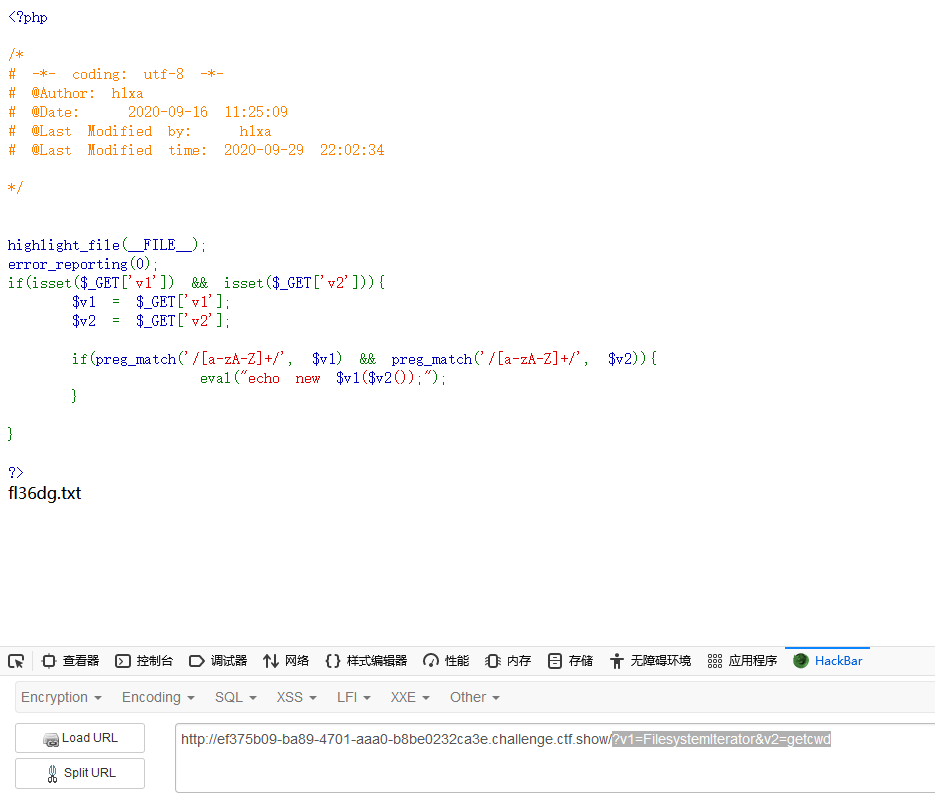Image resolution: width=935 pixels, height=794 pixels.
Task: Switch to the HackBar tab
Action: pyautogui.click(x=828, y=660)
